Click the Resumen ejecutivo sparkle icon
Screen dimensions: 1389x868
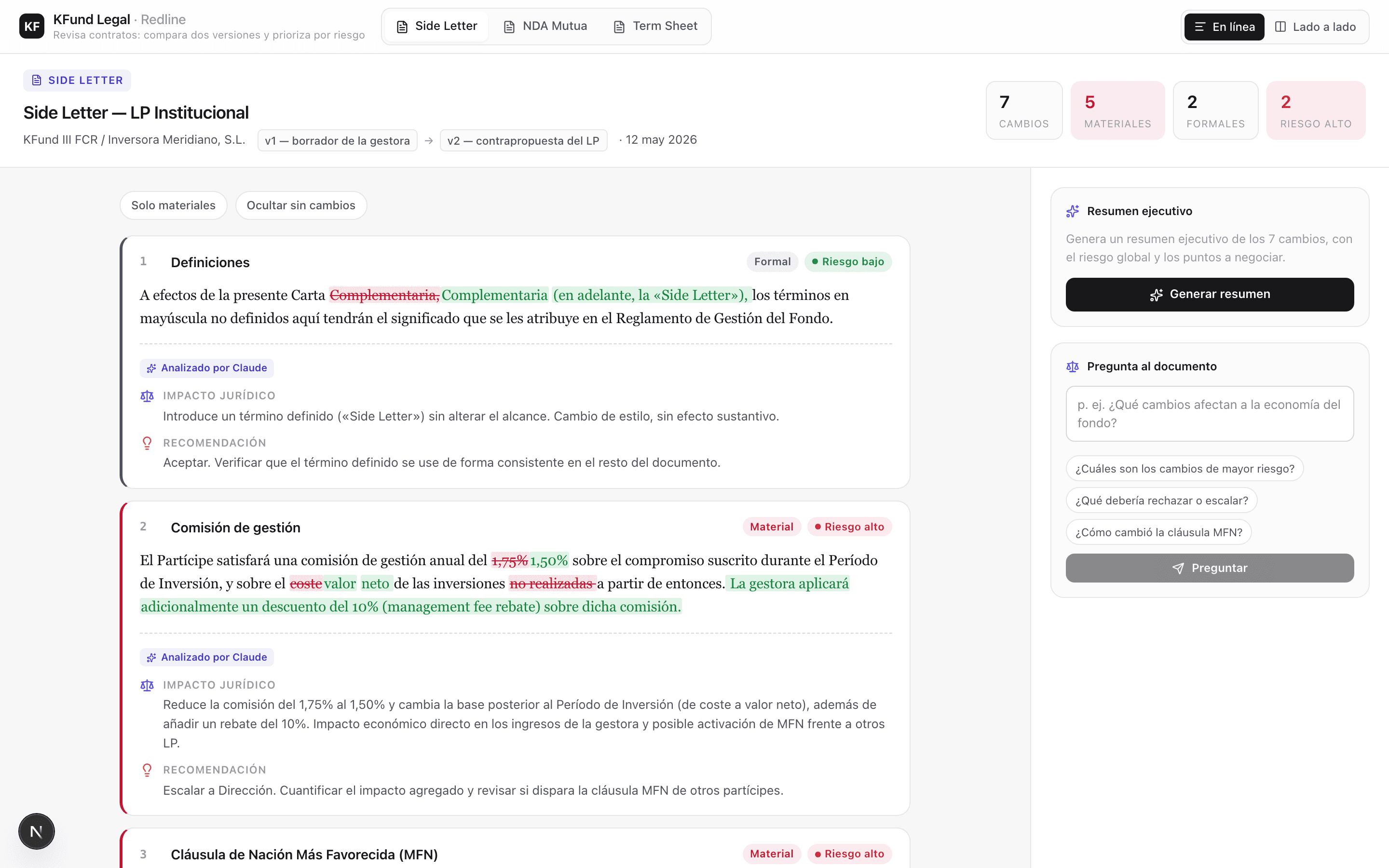pyautogui.click(x=1073, y=211)
